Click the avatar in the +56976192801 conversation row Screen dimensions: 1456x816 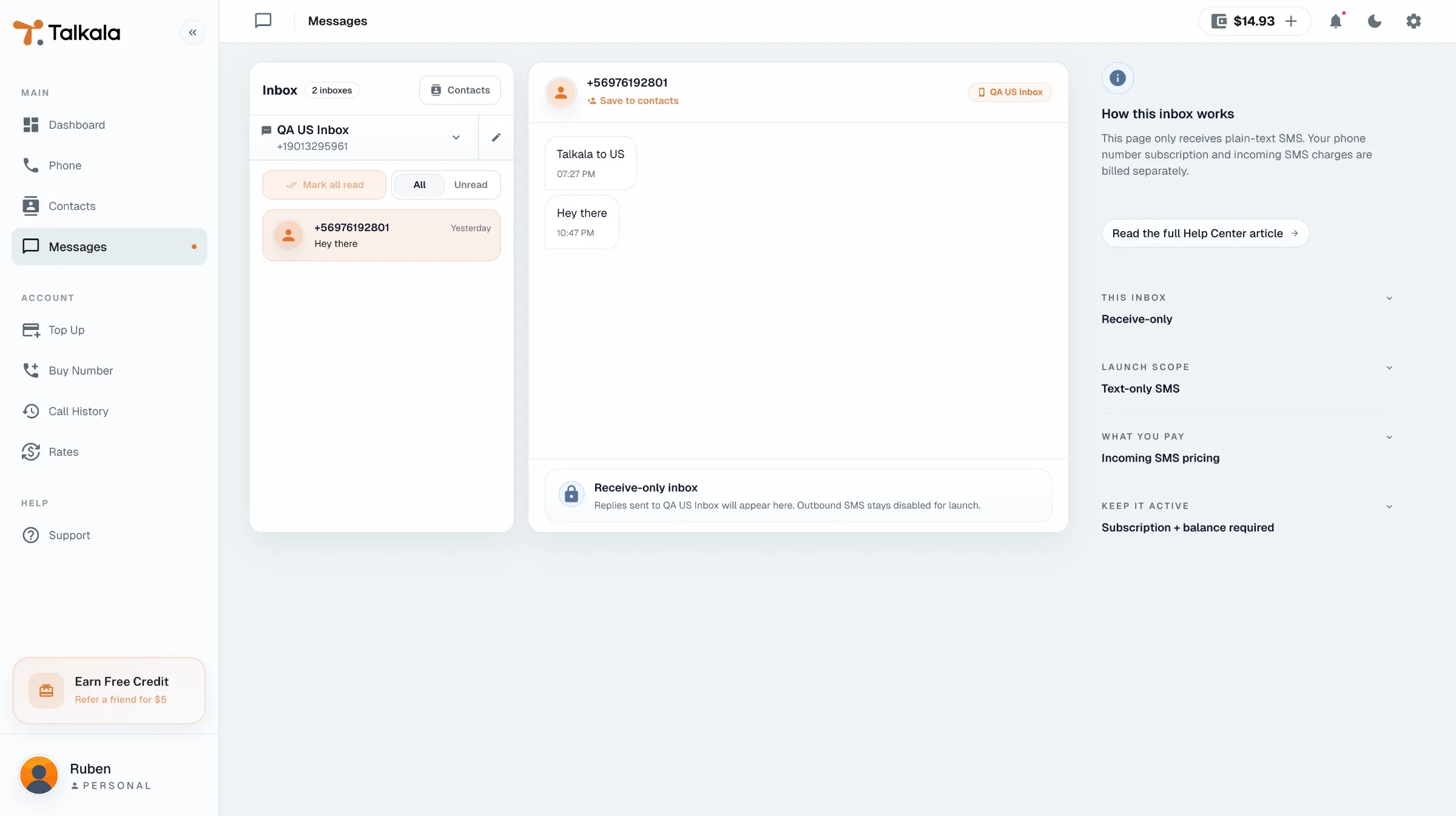(289, 235)
